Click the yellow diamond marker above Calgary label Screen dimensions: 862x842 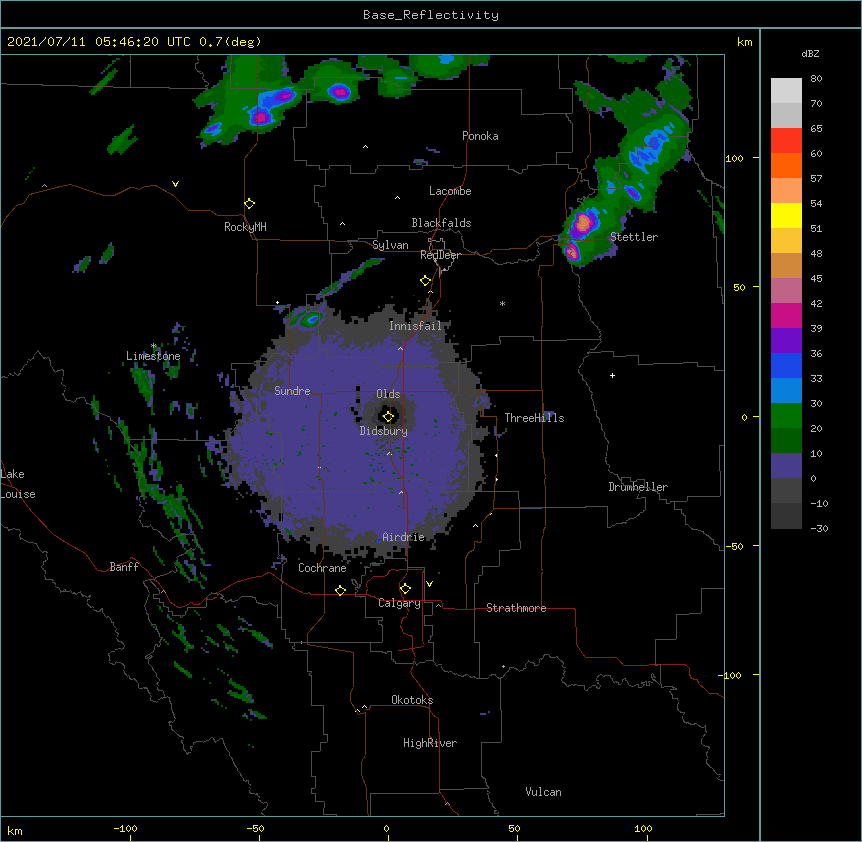(x=405, y=589)
